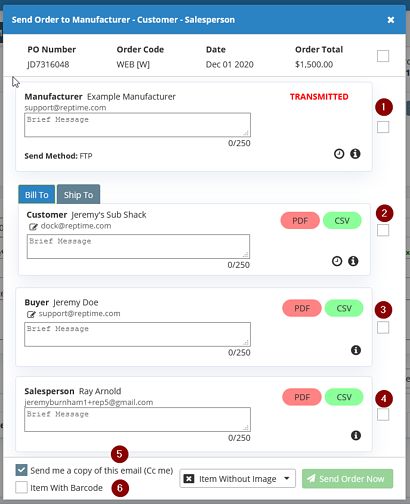The width and height of the screenshot is (410, 504).
Task: Click the Salesperson section info icon
Action: point(356,435)
